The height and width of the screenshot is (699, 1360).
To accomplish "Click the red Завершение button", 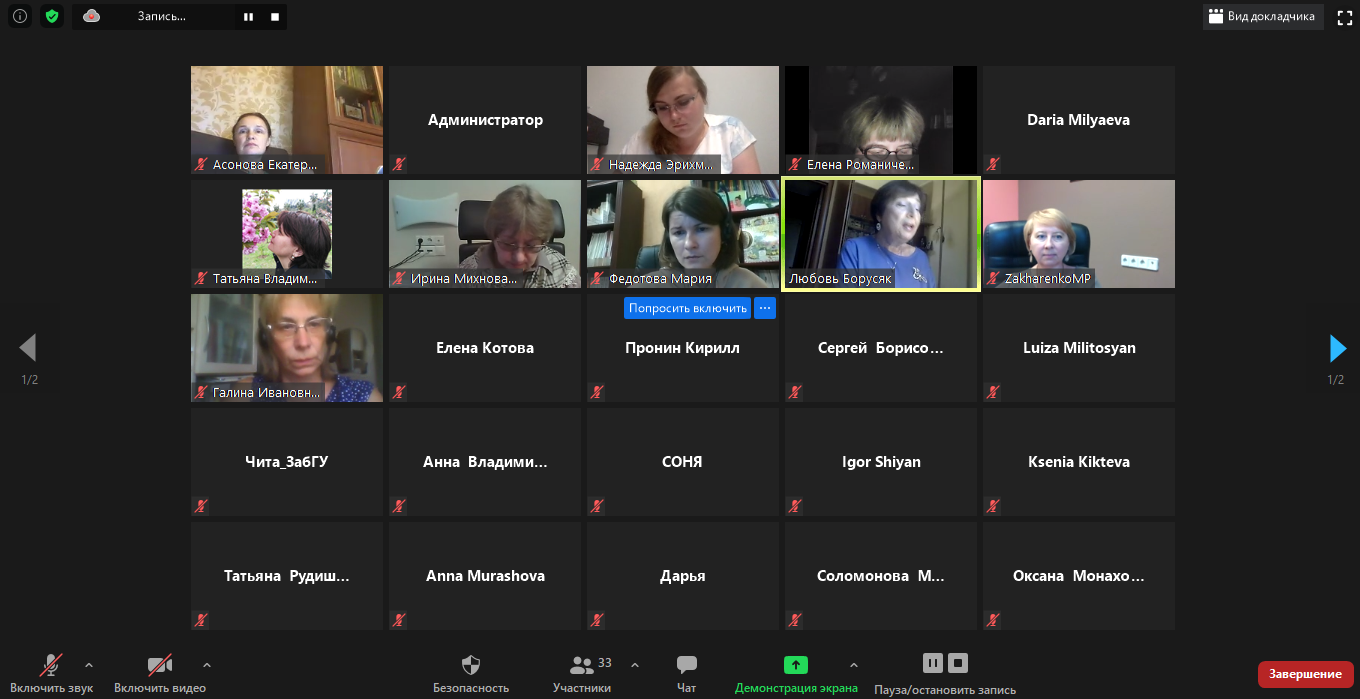I will (1305, 674).
